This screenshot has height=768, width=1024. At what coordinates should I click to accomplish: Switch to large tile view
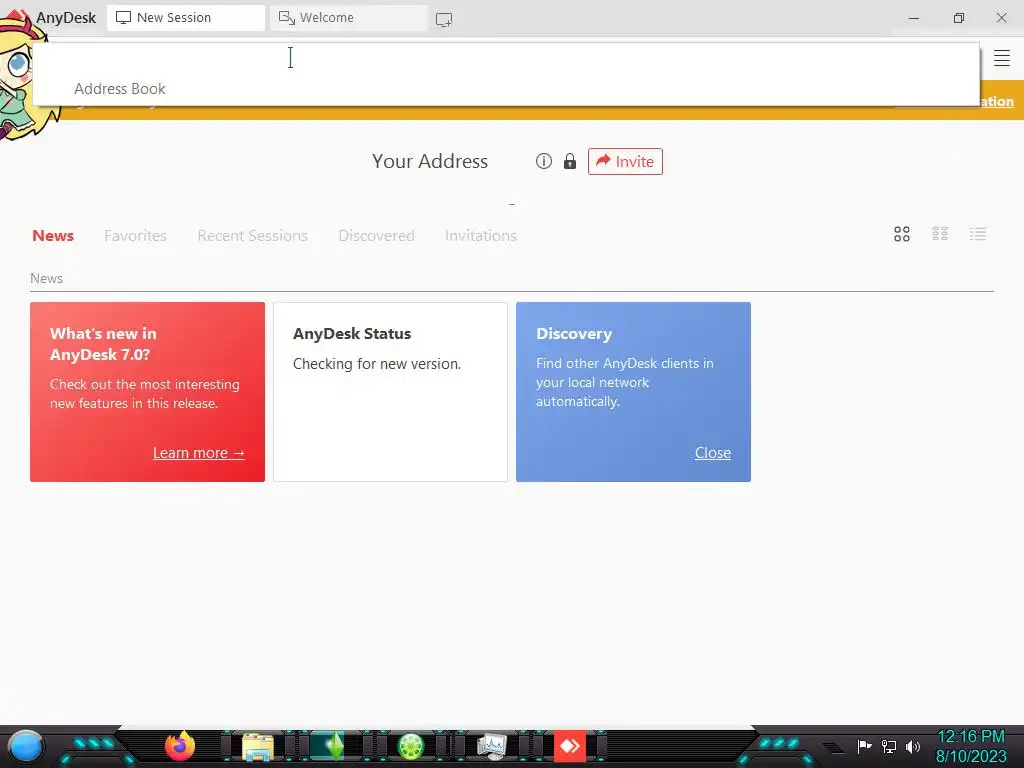[x=901, y=234]
